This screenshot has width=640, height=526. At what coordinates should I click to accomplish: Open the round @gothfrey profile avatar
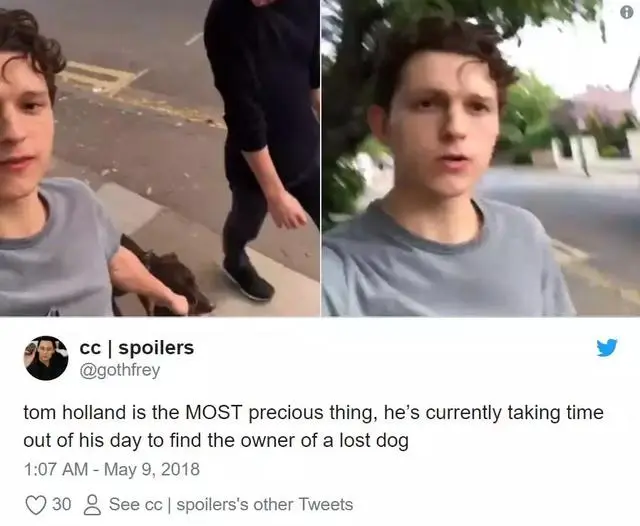[x=46, y=358]
